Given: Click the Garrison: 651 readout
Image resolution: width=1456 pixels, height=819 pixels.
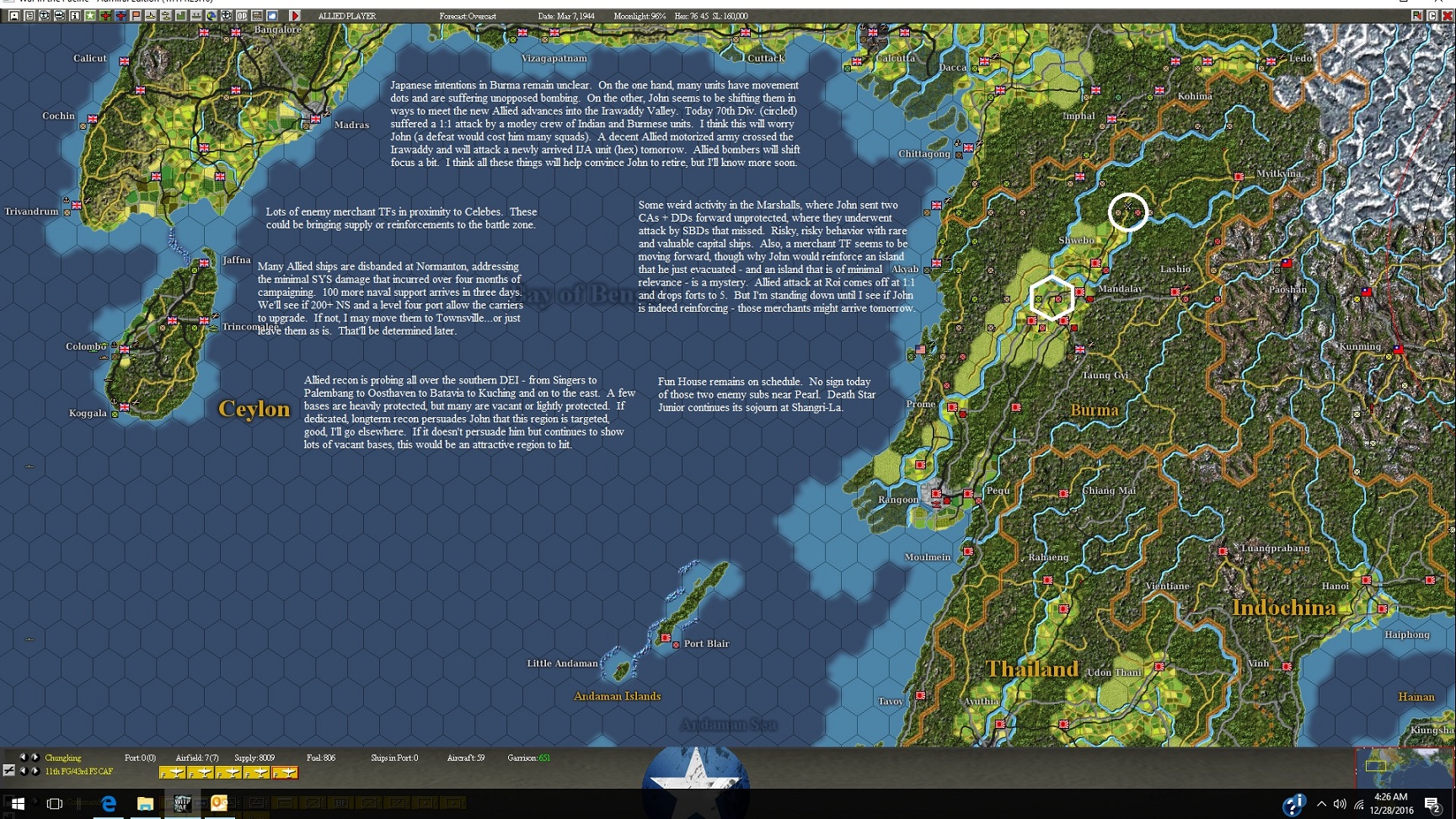Looking at the screenshot, I should tap(529, 758).
